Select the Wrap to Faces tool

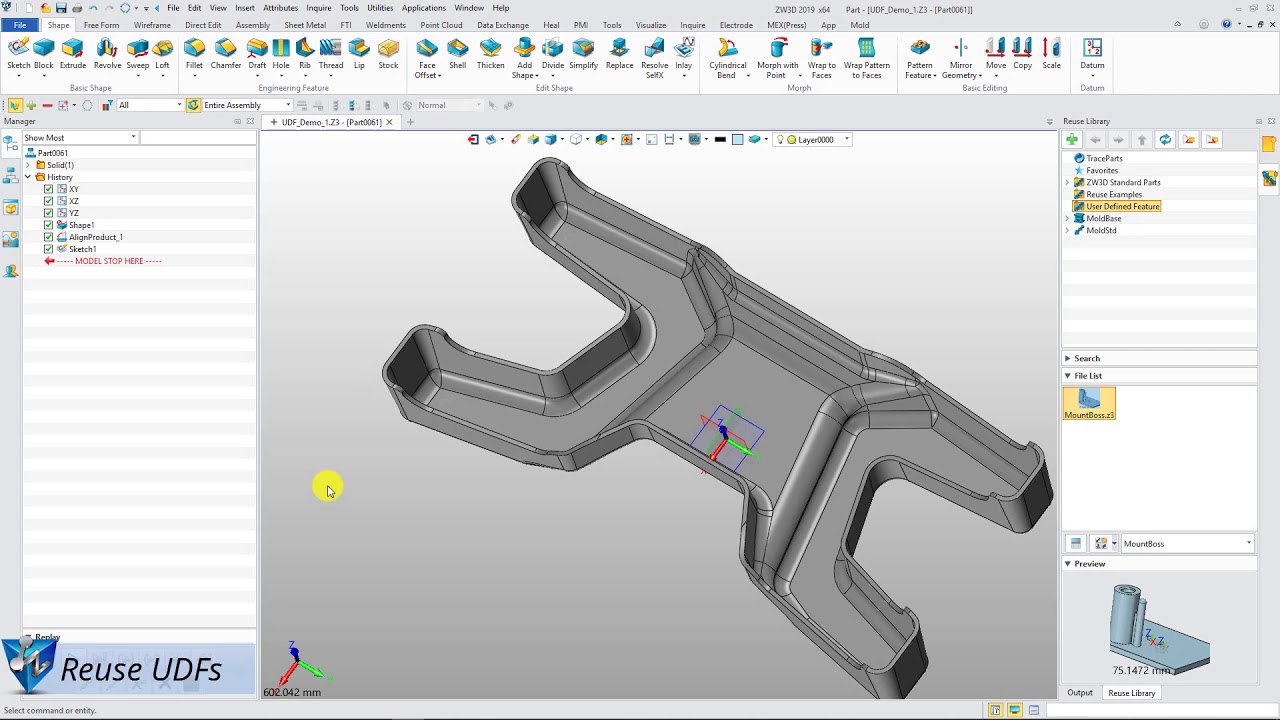click(x=822, y=59)
